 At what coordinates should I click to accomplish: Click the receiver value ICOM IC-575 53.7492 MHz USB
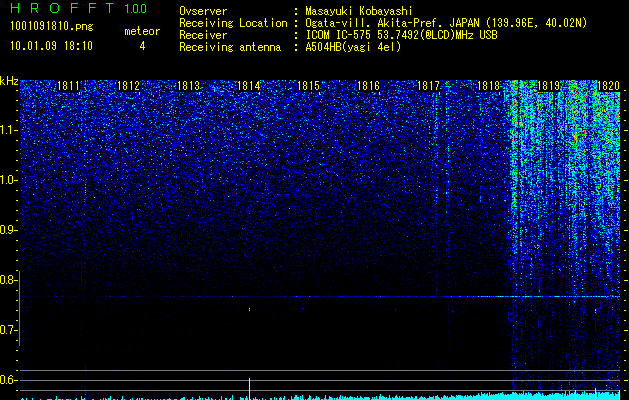(401, 35)
